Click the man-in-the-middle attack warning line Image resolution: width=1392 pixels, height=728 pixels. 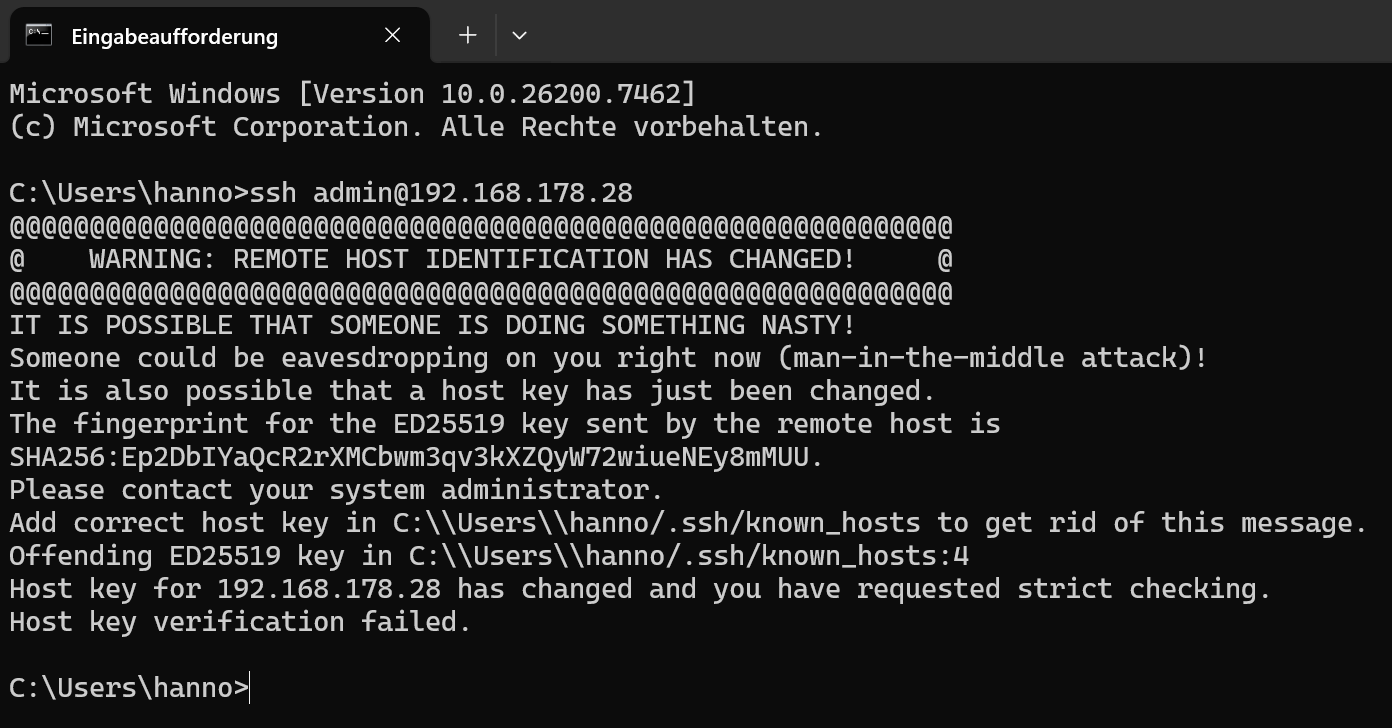pos(608,358)
